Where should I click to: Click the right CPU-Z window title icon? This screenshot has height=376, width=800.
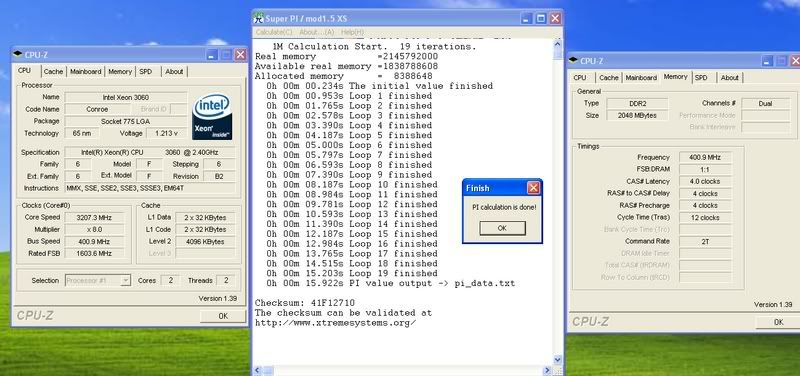pos(573,61)
